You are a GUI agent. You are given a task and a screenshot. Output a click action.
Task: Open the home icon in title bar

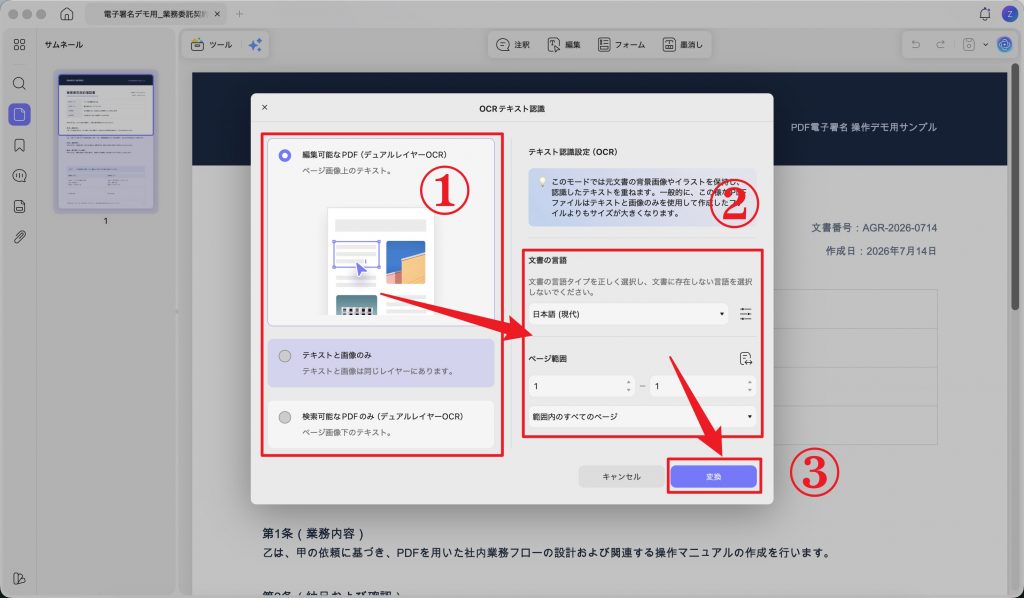pos(67,14)
